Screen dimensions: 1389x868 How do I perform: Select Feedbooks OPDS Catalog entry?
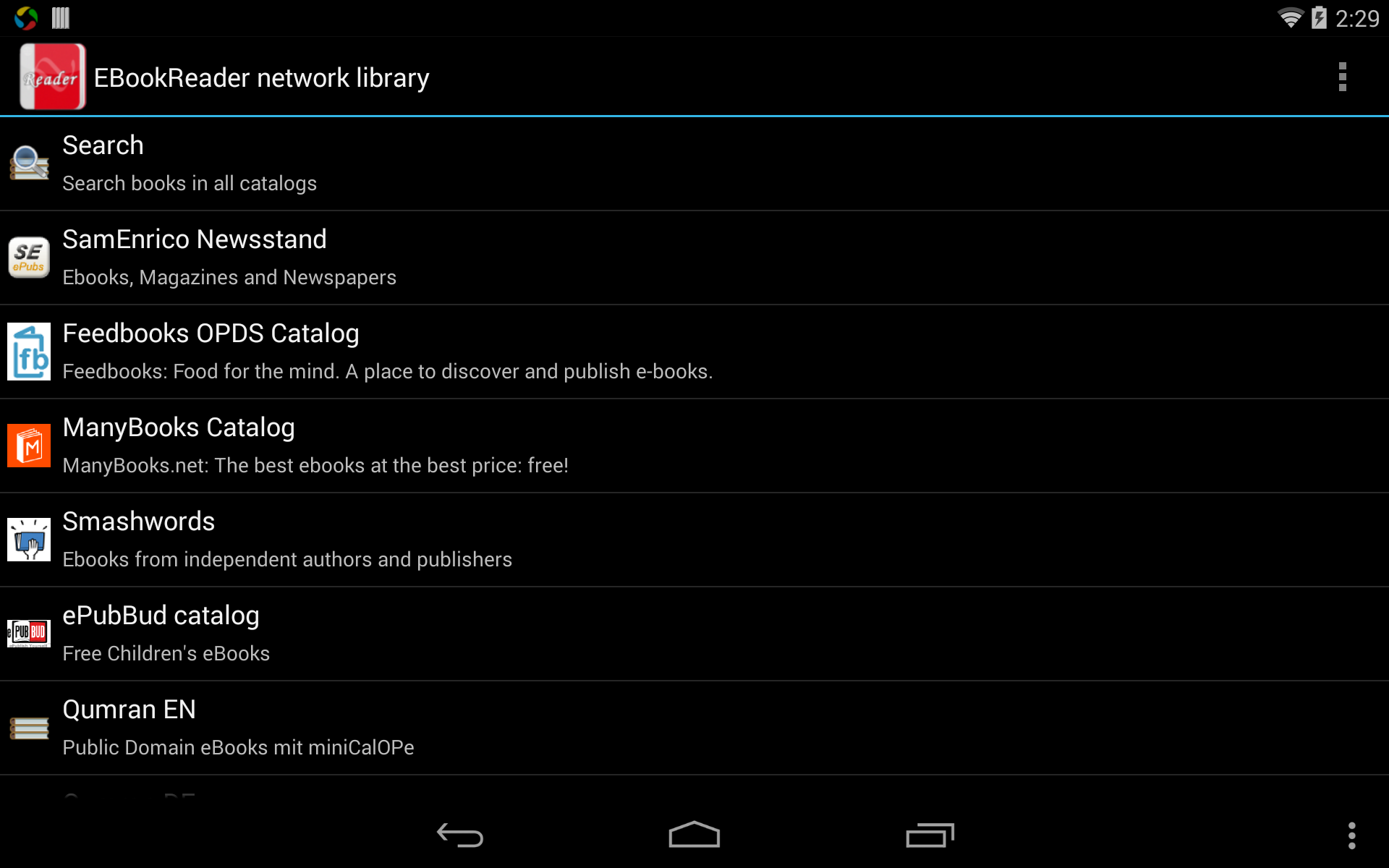tap(694, 352)
